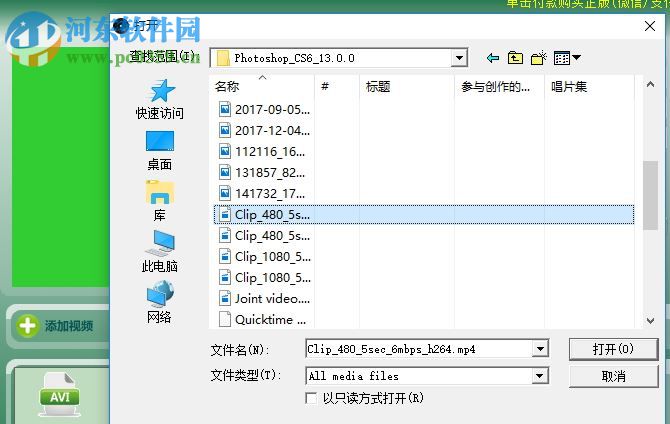Select the Joint video... file
Image resolution: width=670 pixels, height=424 pixels.
264,298
